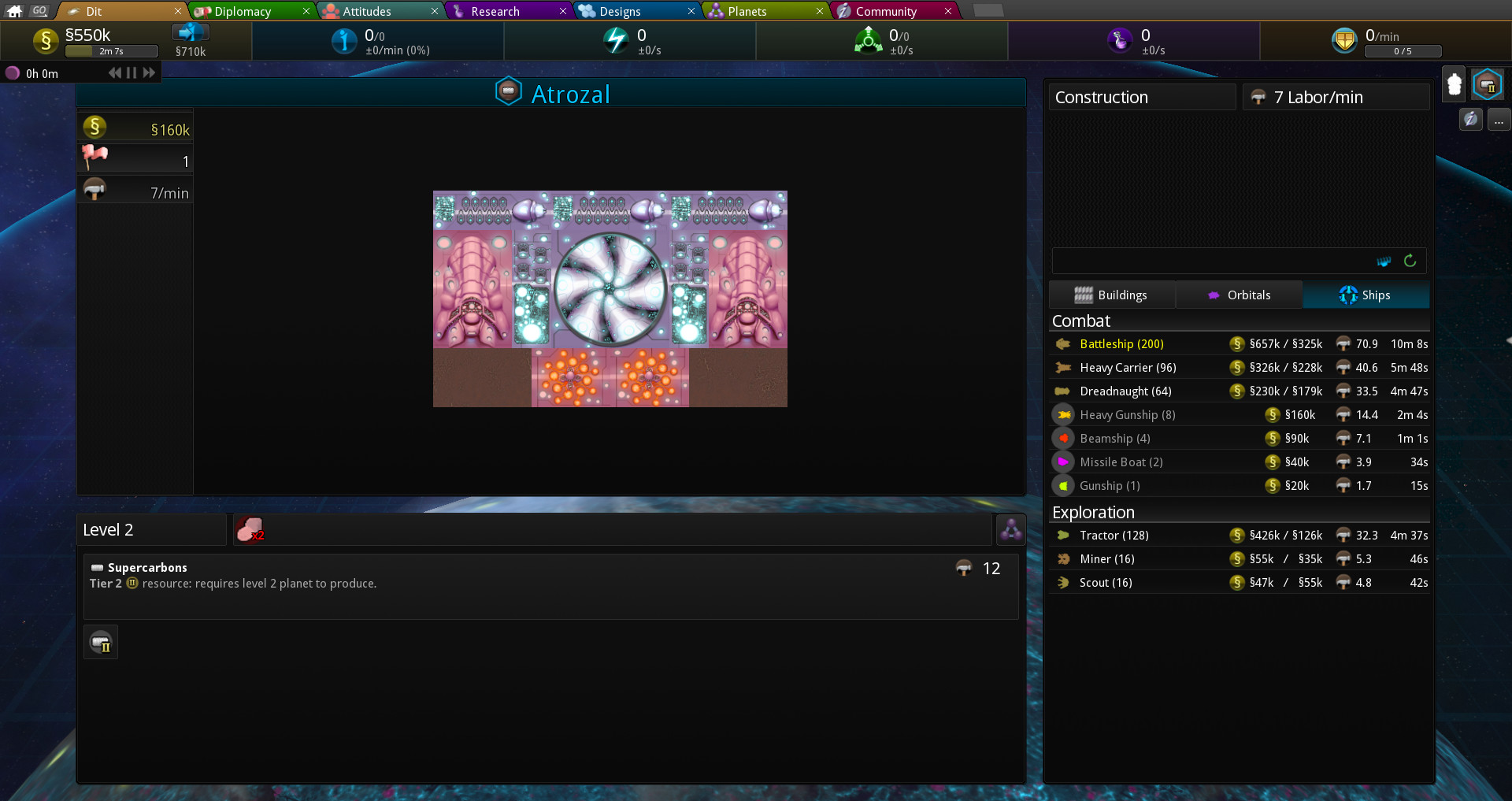1512x801 pixels.
Task: Pause the game with the pause control
Action: (x=131, y=72)
